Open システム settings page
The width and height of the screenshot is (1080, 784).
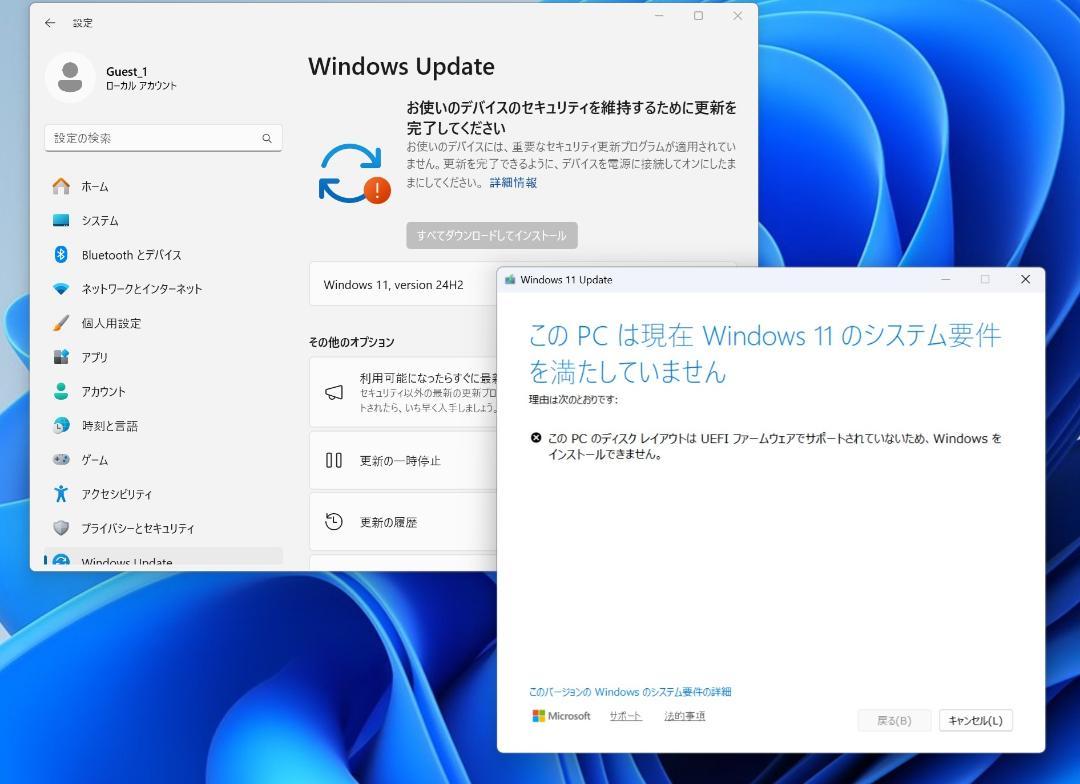(x=163, y=220)
